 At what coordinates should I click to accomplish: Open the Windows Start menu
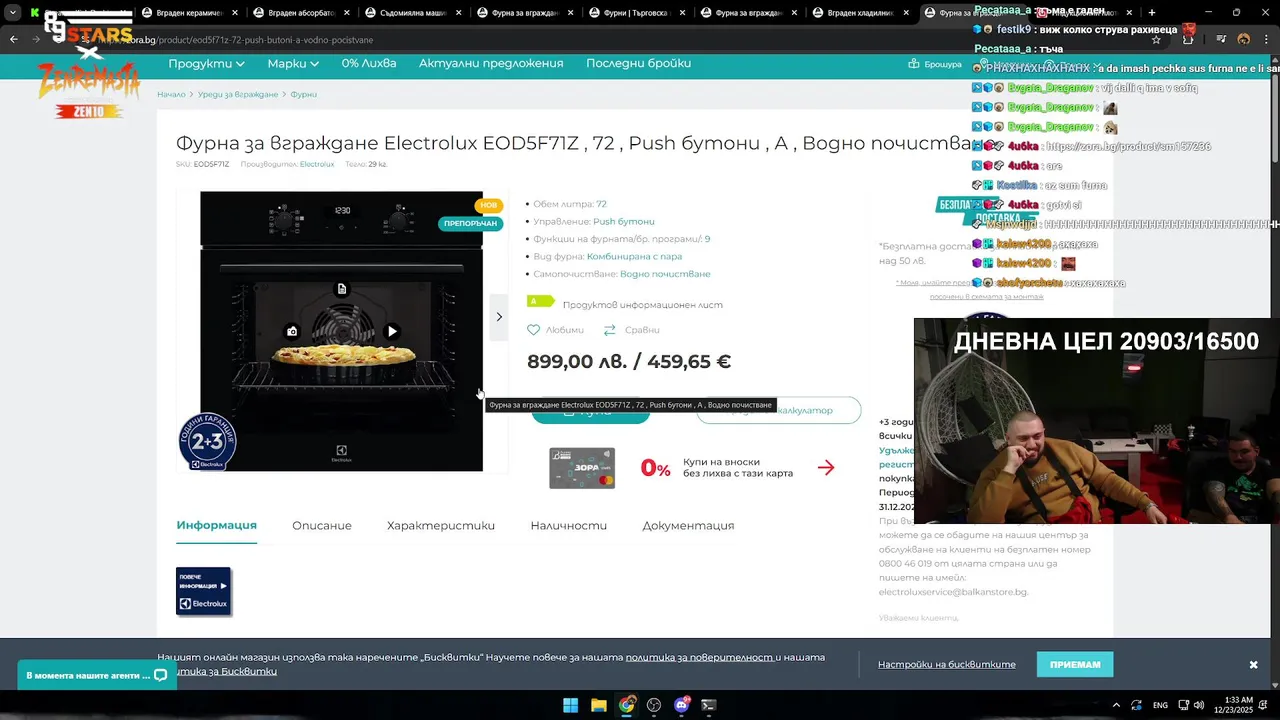(x=570, y=705)
